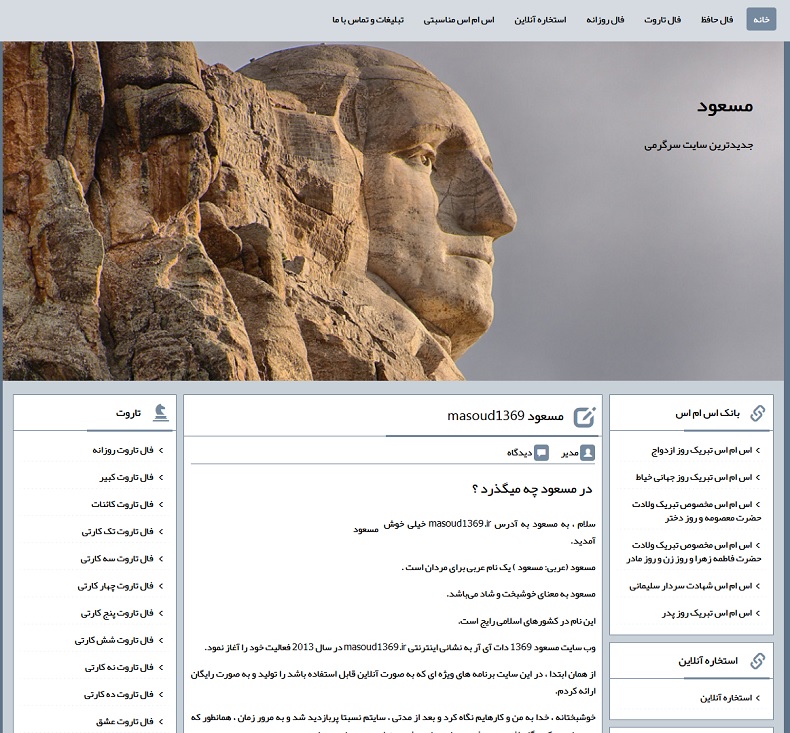790x733 pixels.
Task: Open فال تاروت پنج کارتی link
Action: coord(117,613)
